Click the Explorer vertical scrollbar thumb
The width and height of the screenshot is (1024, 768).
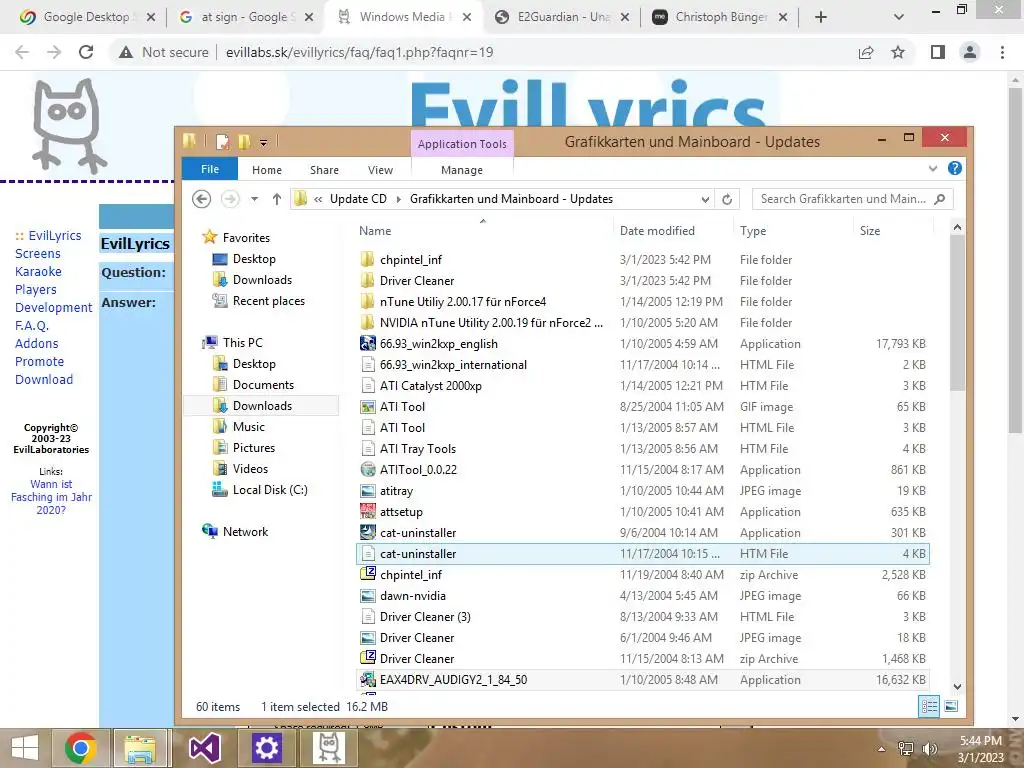(957, 313)
